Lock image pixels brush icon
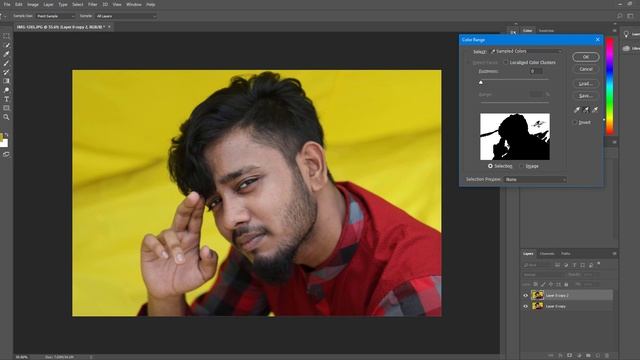 [x=543, y=284]
